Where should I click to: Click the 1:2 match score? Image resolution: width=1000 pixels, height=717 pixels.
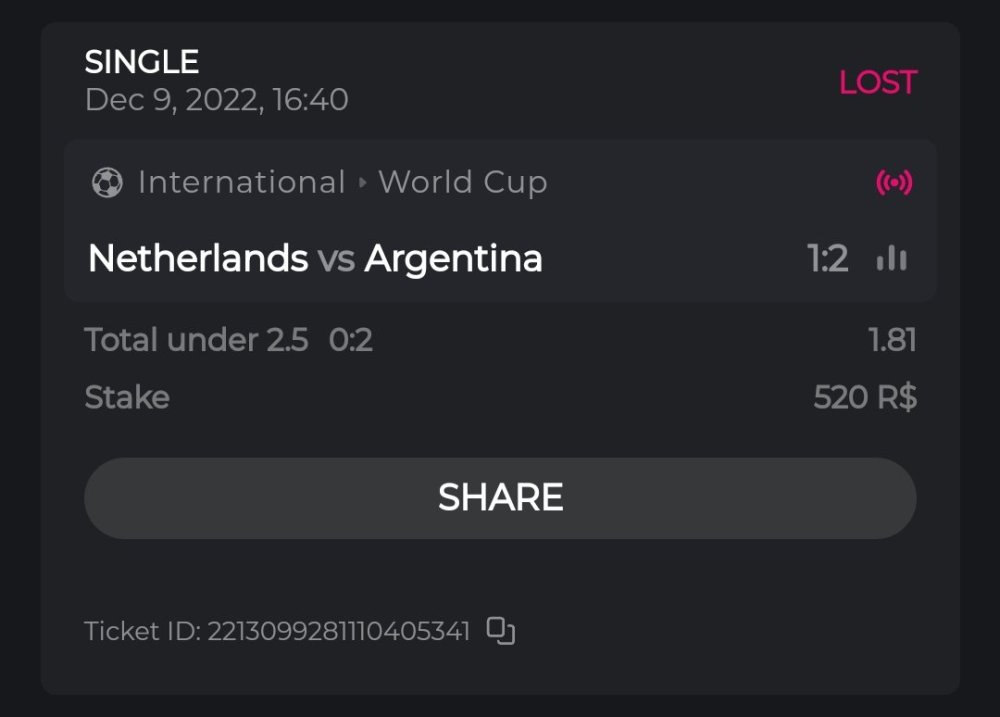pos(828,259)
